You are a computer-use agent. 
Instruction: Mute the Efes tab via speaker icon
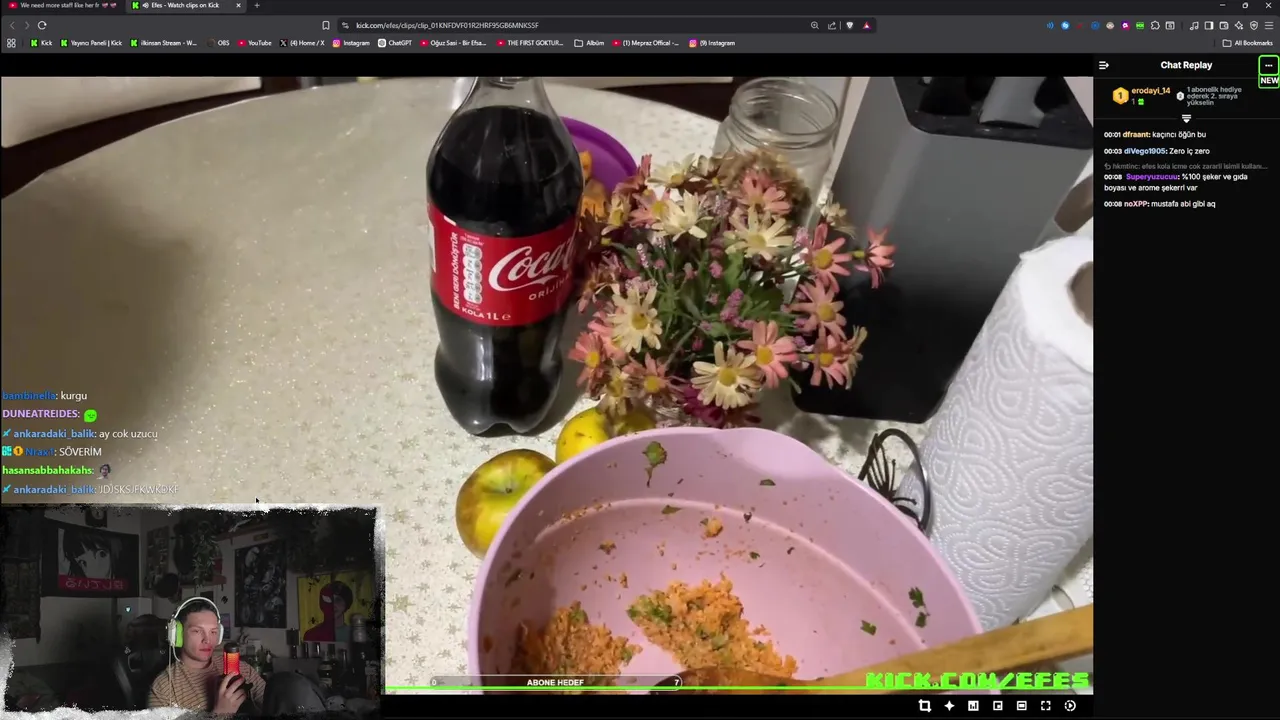pyautogui.click(x=144, y=5)
